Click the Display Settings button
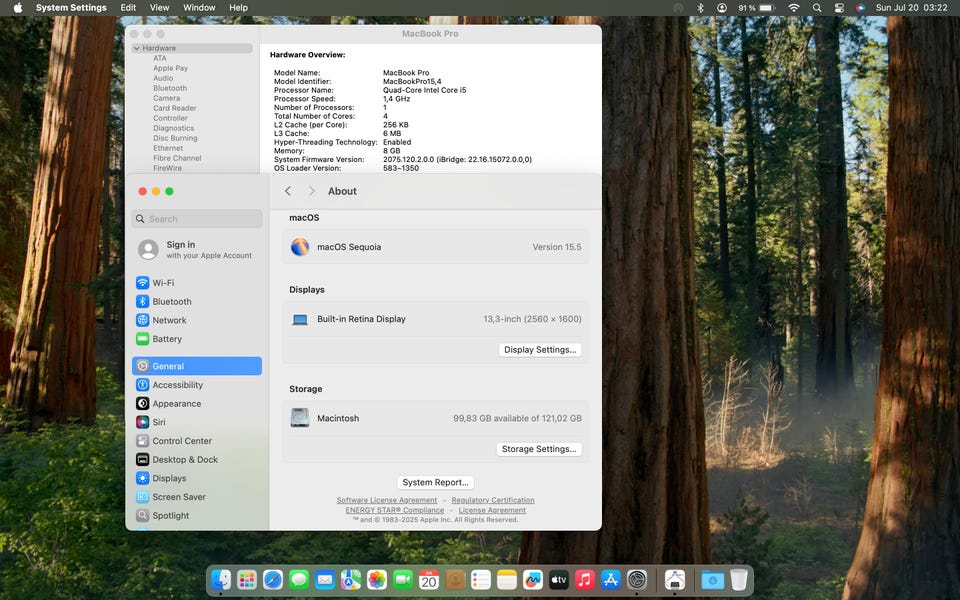960x600 pixels. 540,350
